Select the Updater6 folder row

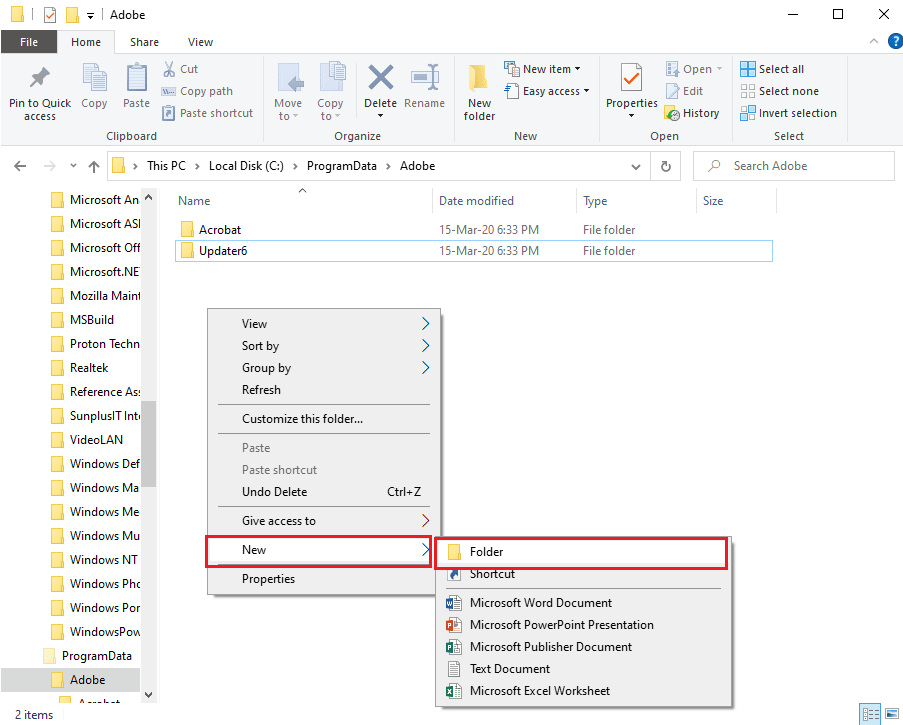[x=473, y=251]
